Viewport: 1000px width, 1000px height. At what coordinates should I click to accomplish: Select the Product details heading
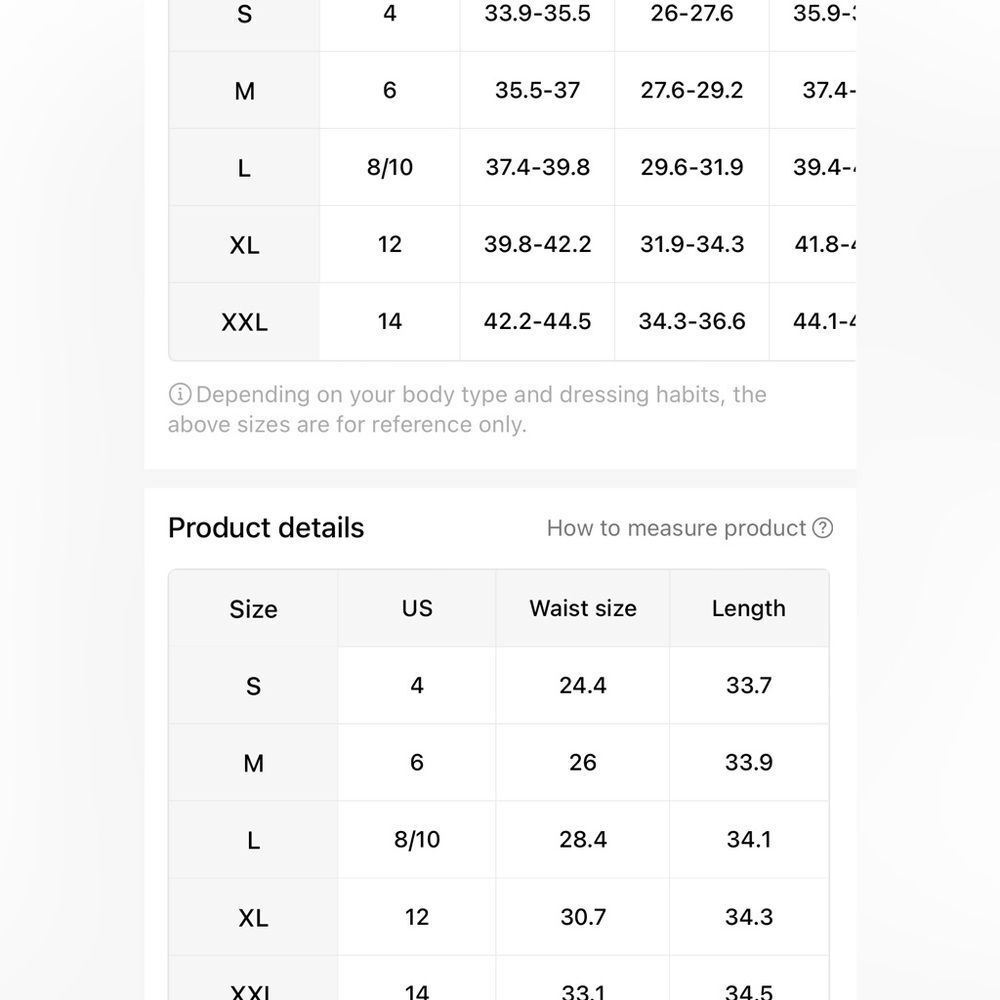pos(266,528)
